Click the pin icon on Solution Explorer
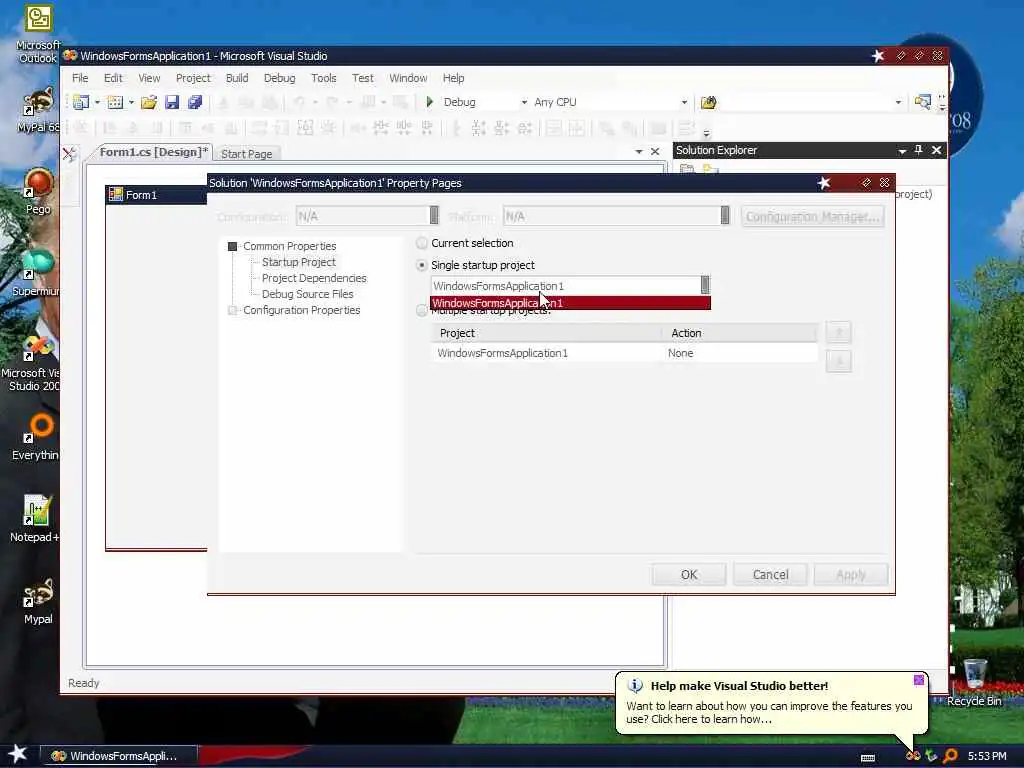Image resolution: width=1024 pixels, height=768 pixels. tap(919, 150)
